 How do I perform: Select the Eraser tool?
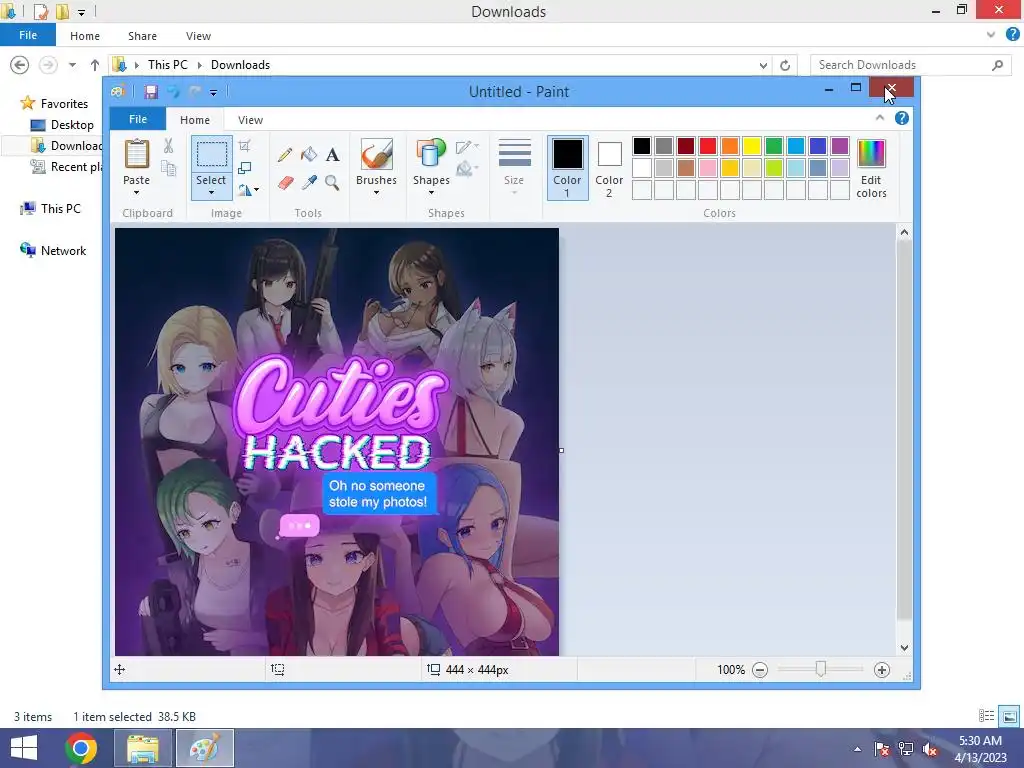(x=285, y=182)
